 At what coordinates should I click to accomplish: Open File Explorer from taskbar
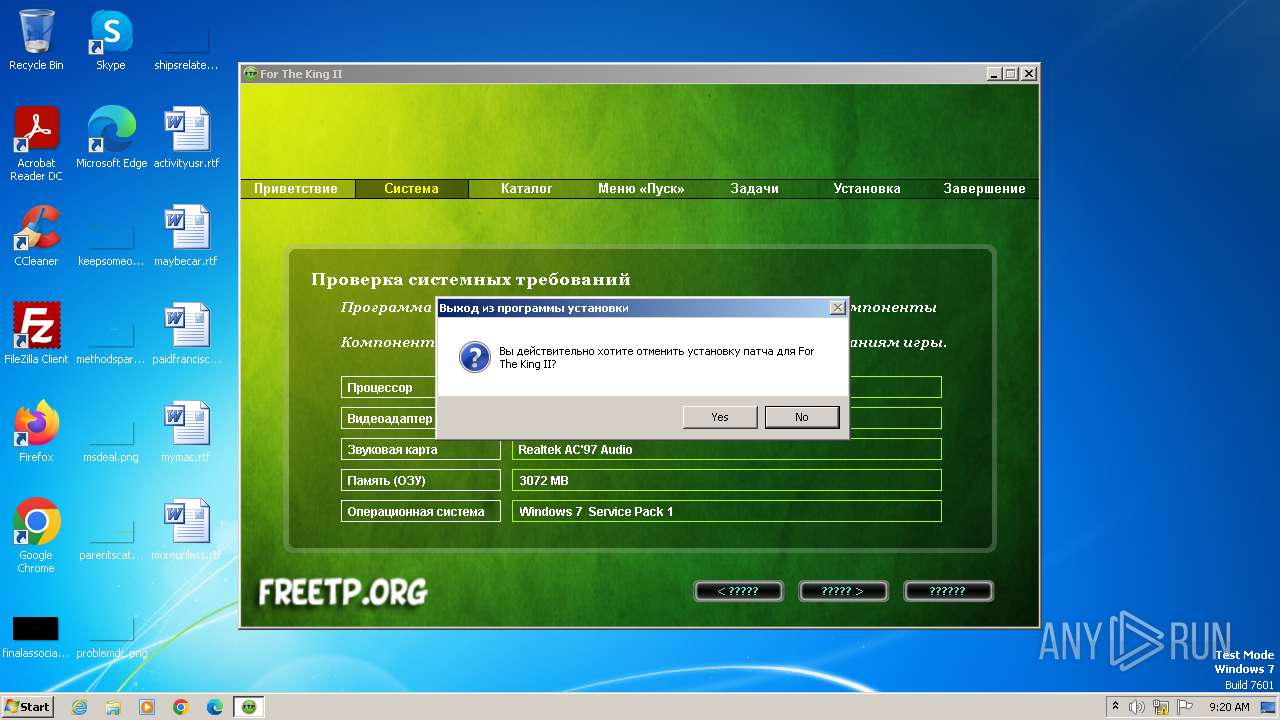(x=113, y=707)
